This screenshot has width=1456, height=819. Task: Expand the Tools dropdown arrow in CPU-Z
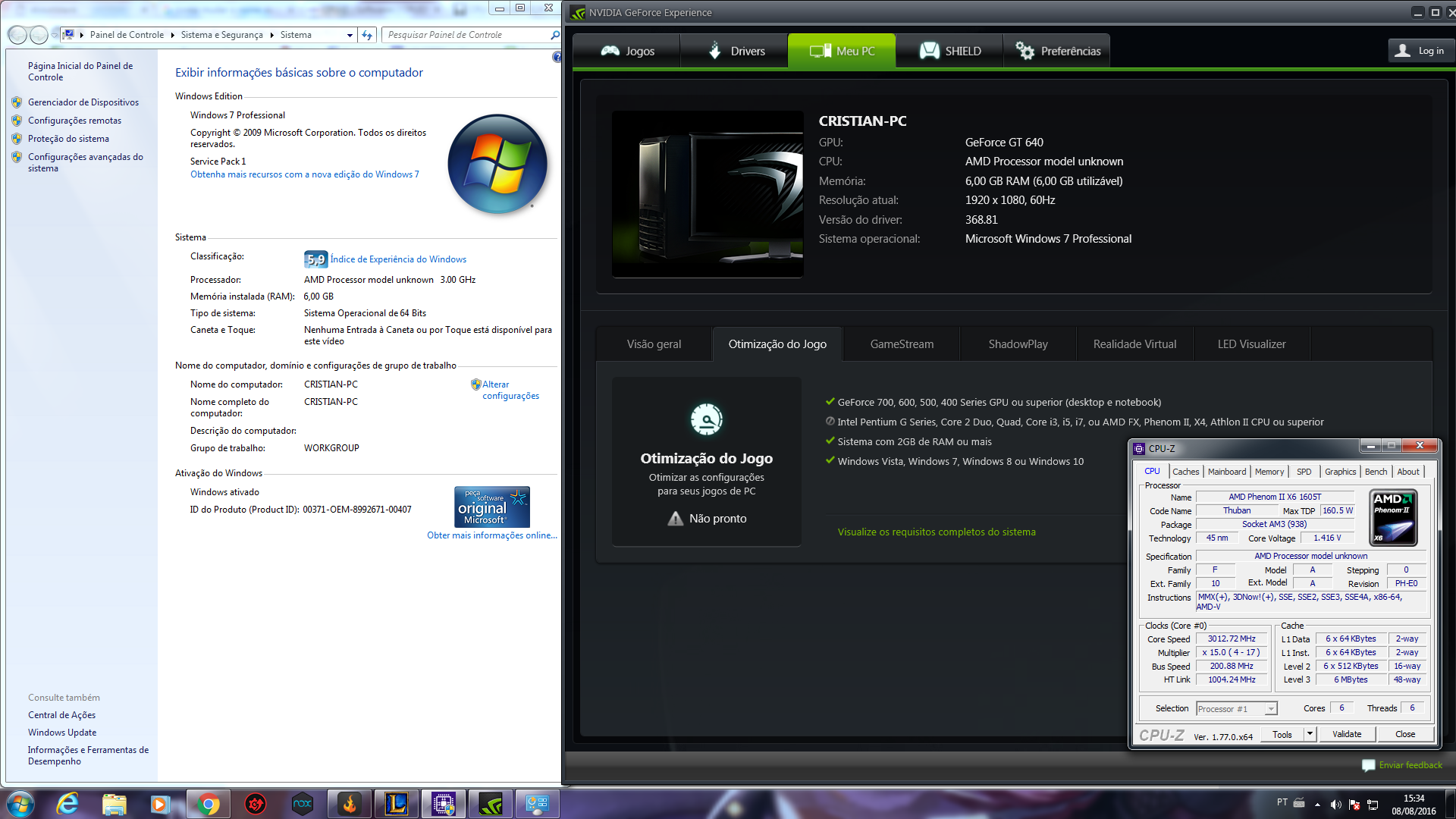pyautogui.click(x=1310, y=734)
